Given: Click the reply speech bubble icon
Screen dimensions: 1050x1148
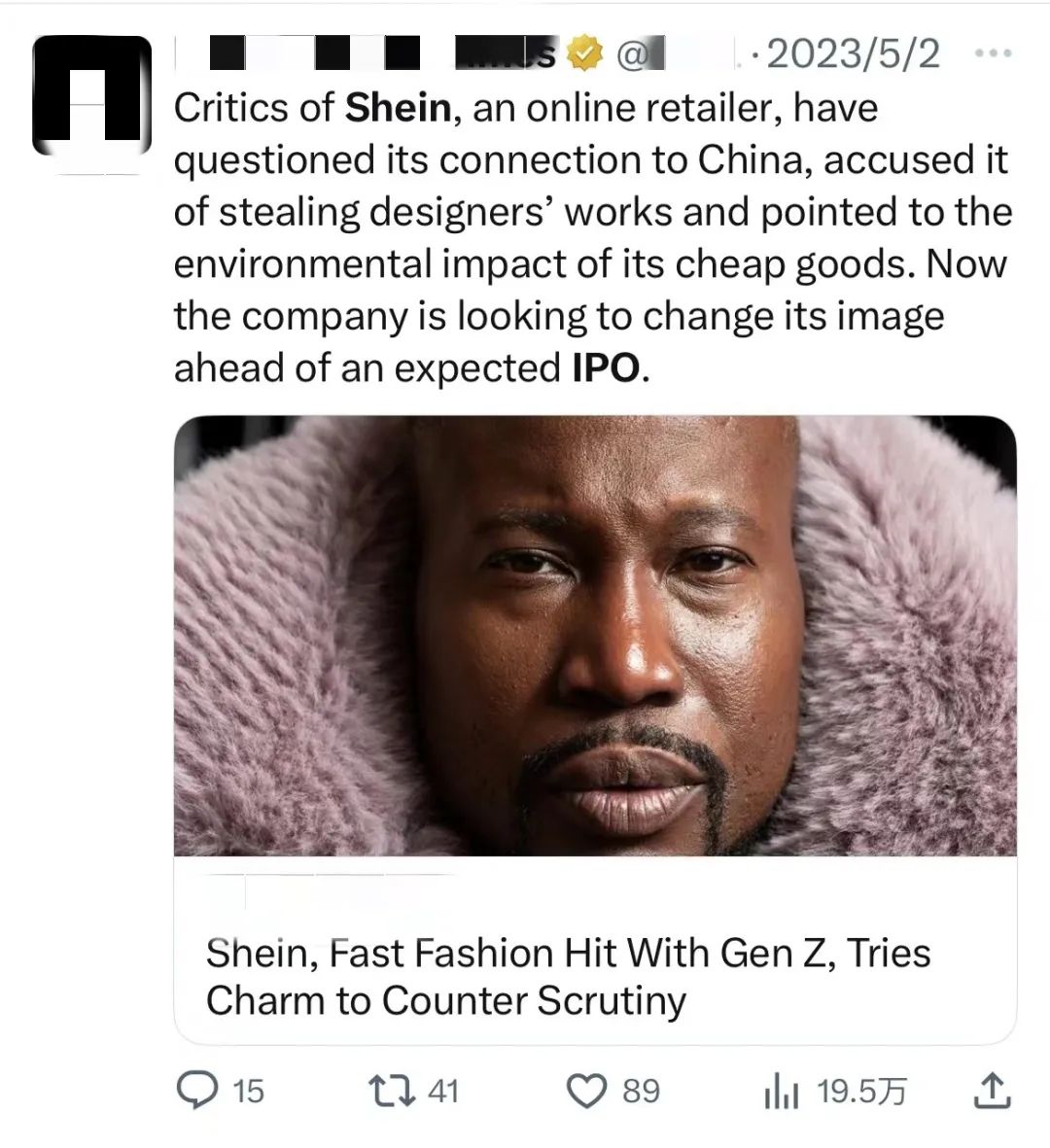Looking at the screenshot, I should coord(197,1091).
